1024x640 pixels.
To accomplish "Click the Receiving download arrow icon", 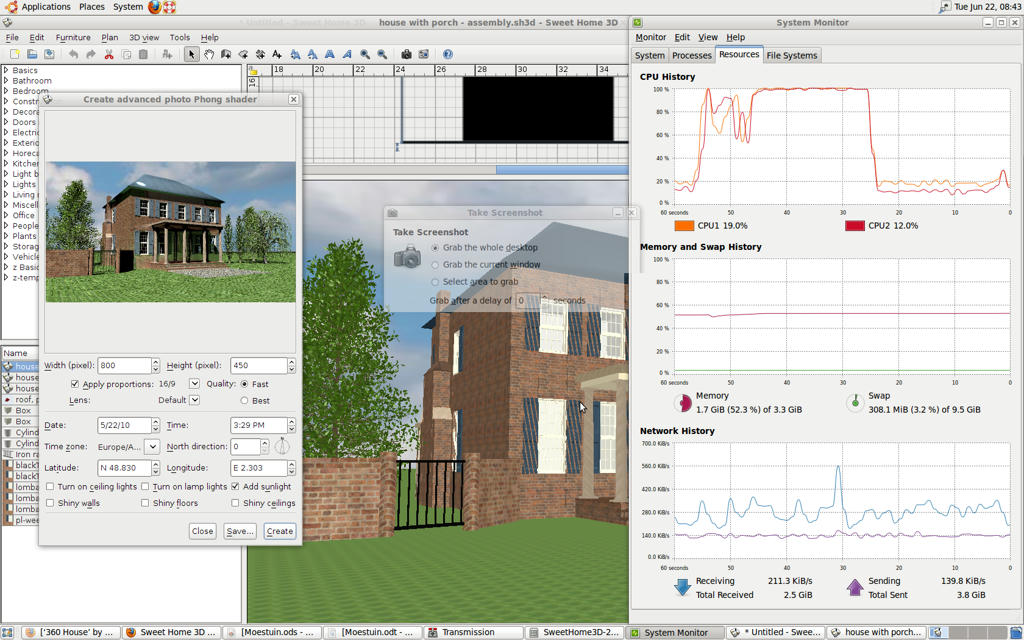I will (x=682, y=586).
